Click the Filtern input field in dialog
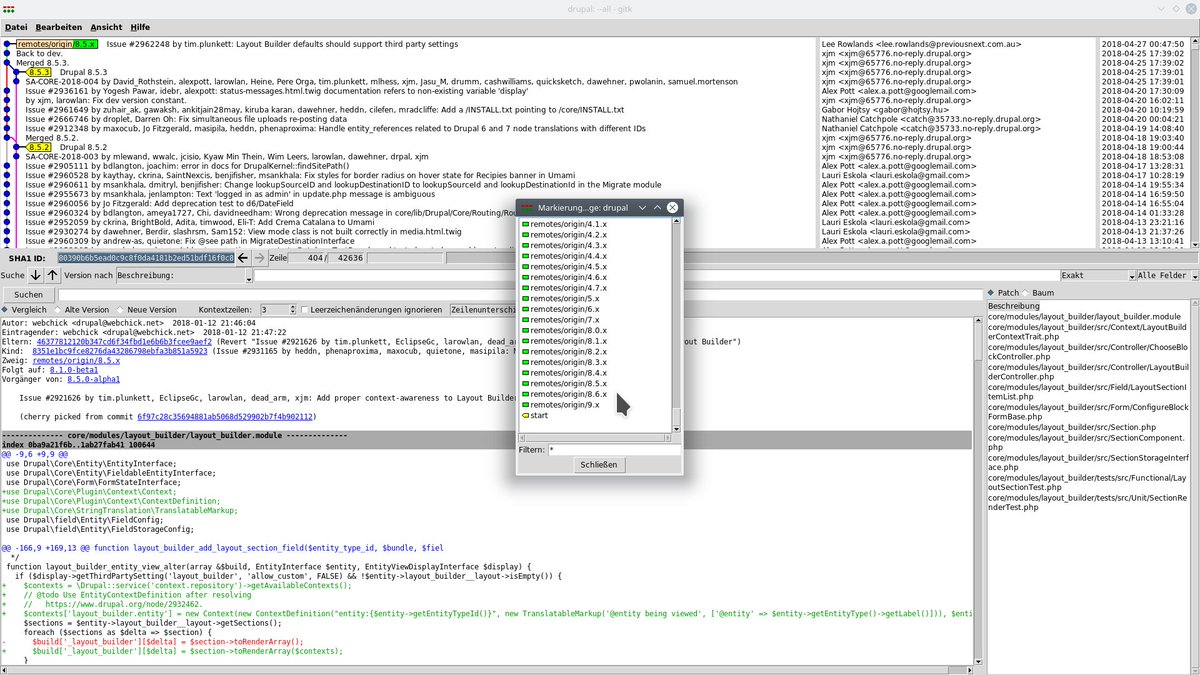 click(x=614, y=450)
